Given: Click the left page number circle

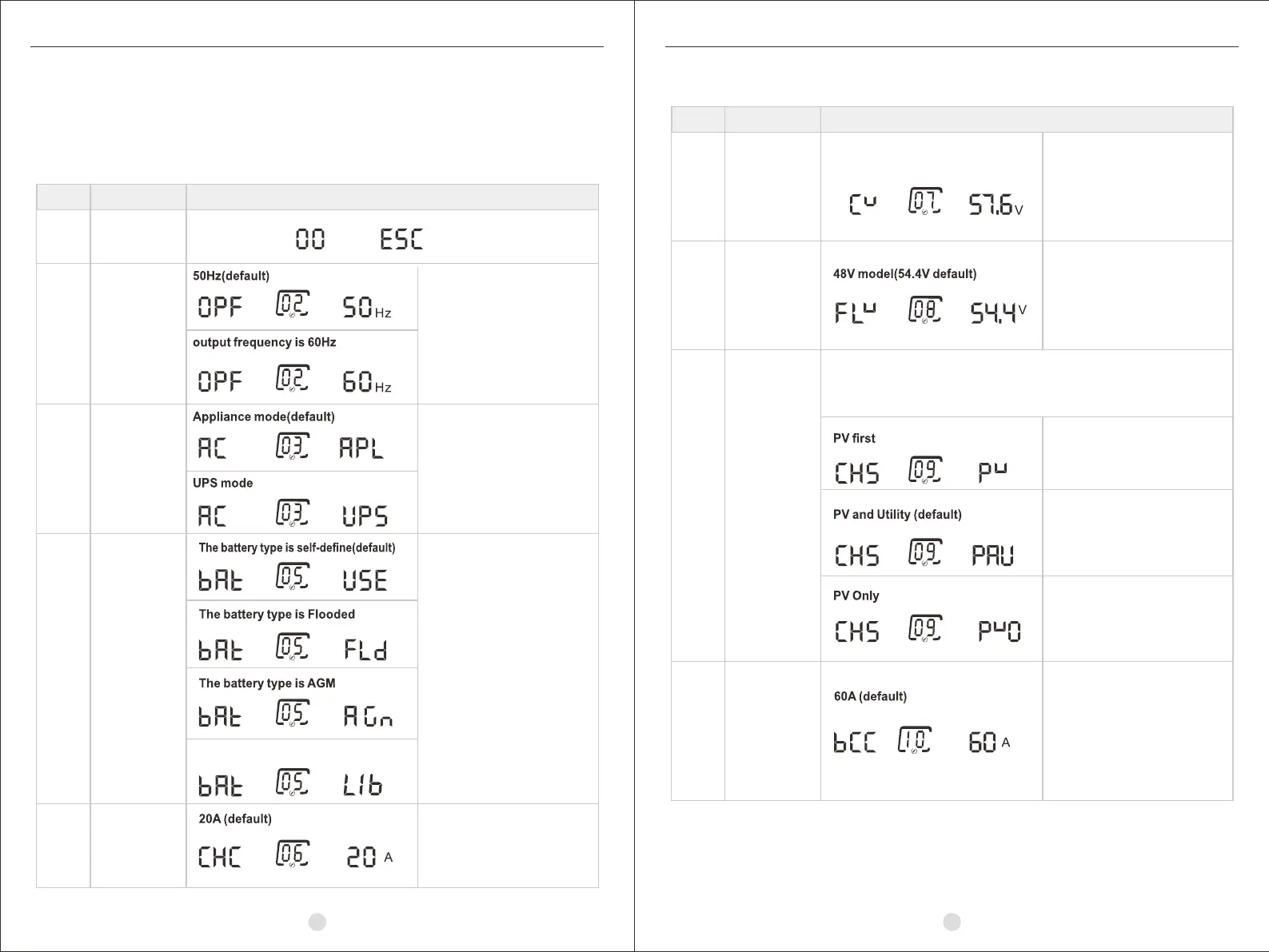Looking at the screenshot, I should (x=317, y=922).
